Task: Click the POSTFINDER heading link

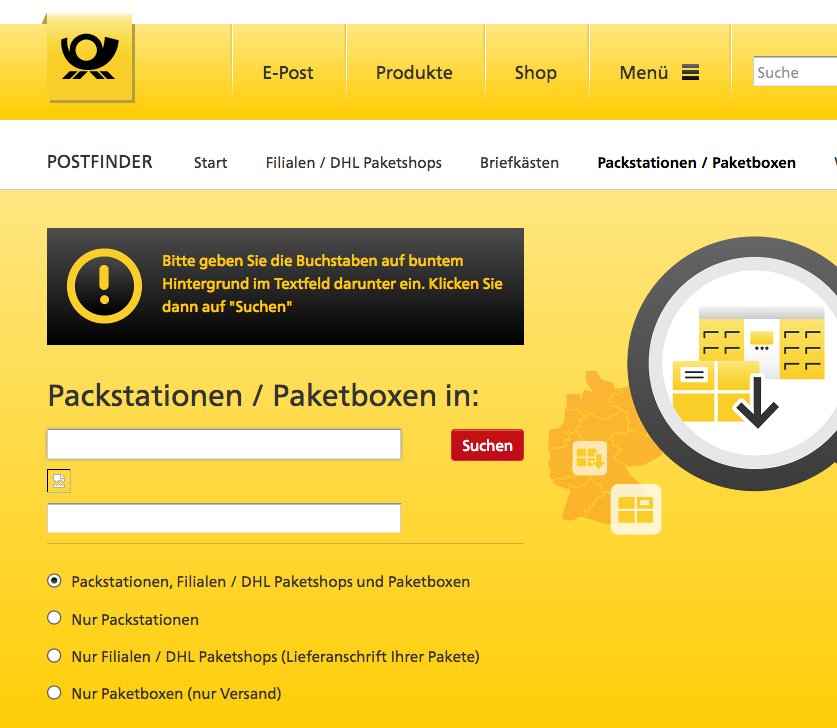Action: tap(100, 162)
